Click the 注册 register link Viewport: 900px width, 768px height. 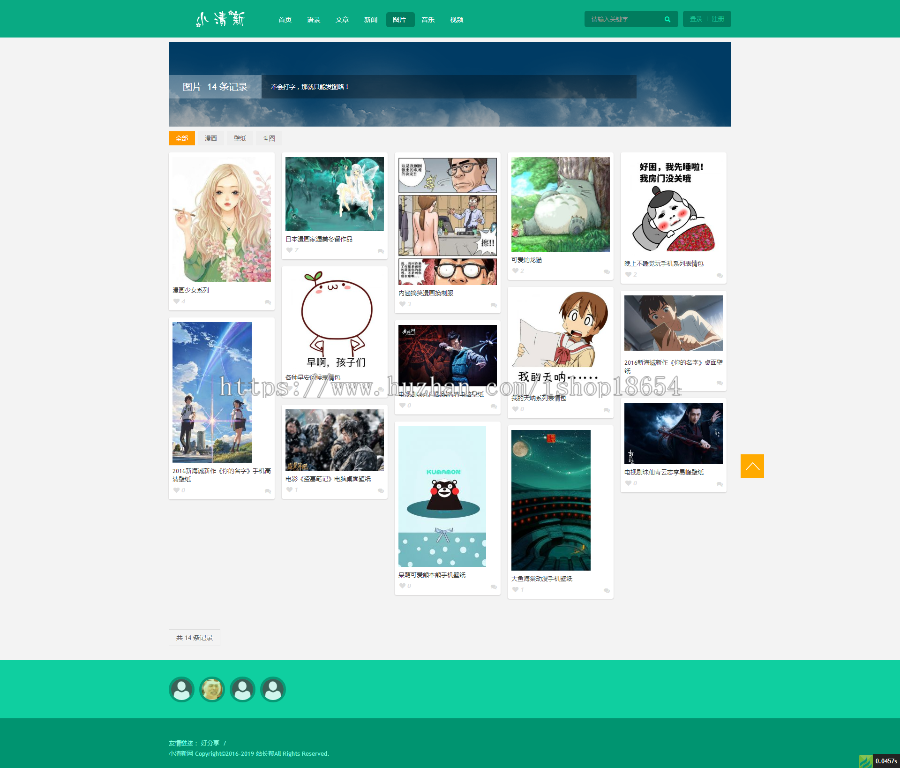(x=717, y=19)
